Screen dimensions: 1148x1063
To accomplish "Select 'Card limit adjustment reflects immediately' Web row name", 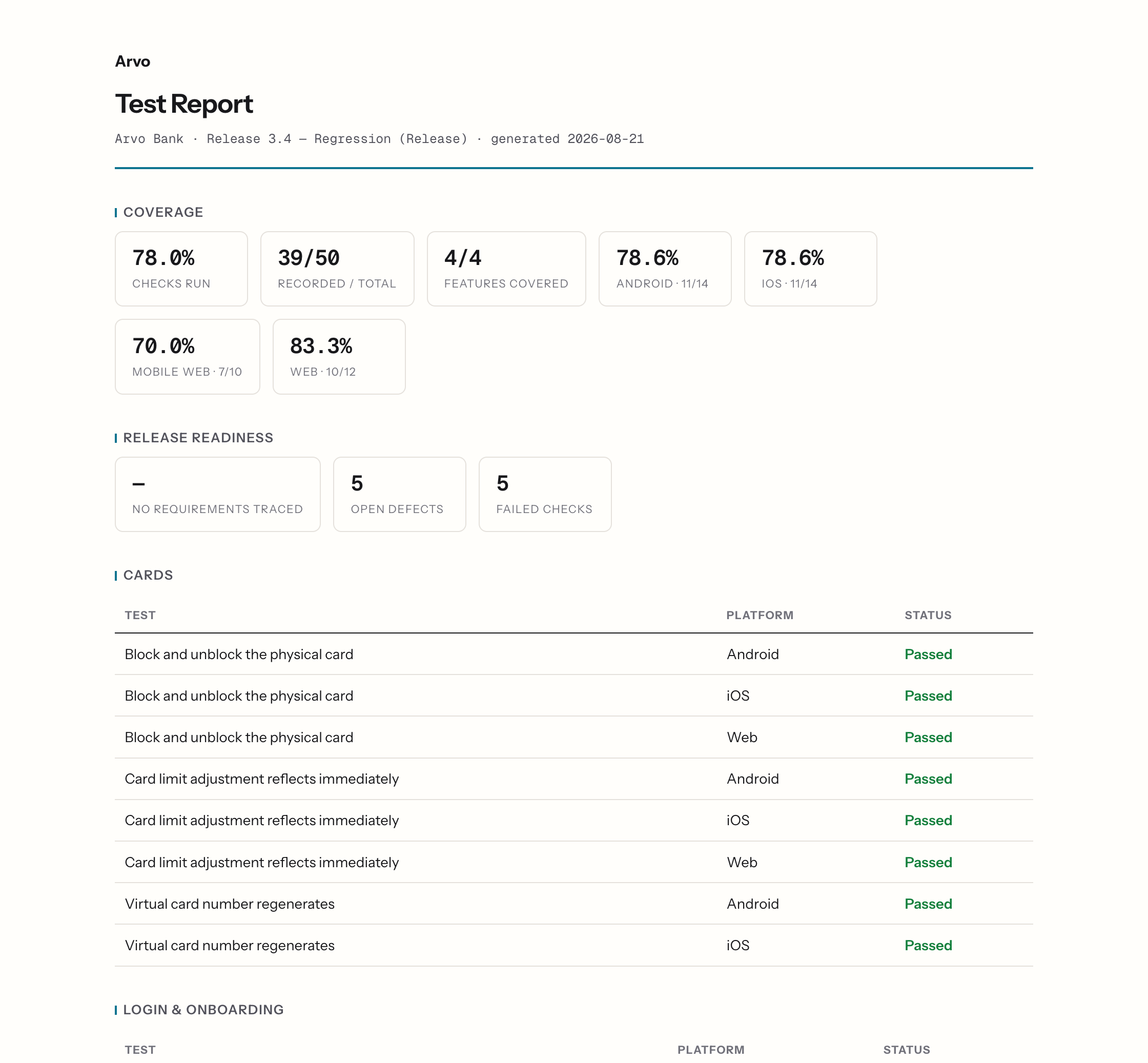I will [262, 862].
